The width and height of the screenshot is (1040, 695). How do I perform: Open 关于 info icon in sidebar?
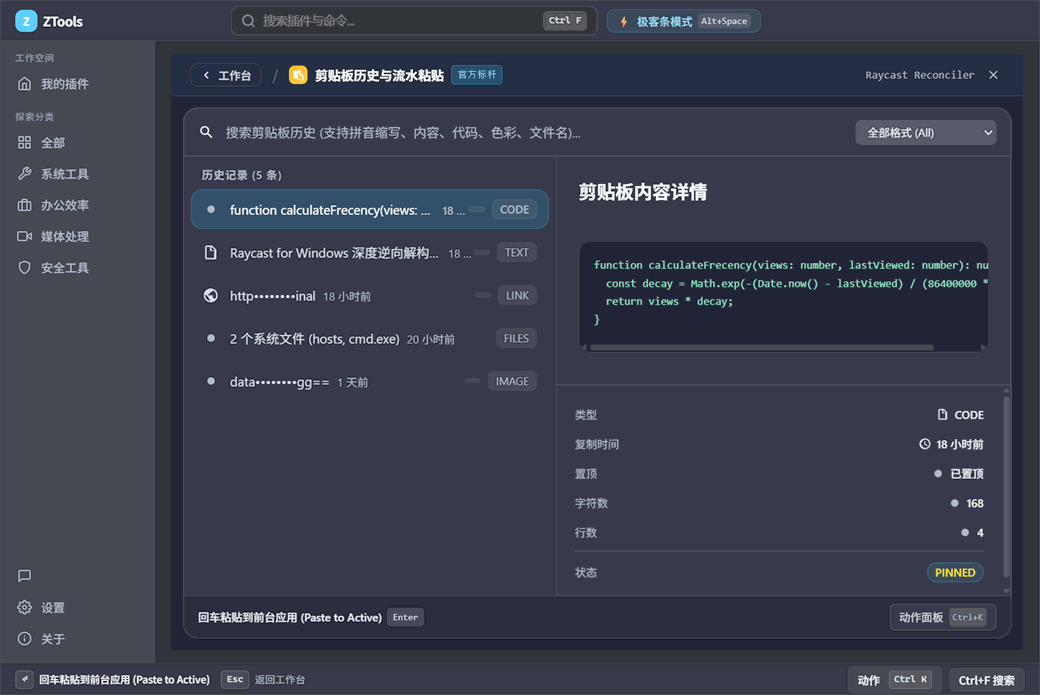[25, 639]
